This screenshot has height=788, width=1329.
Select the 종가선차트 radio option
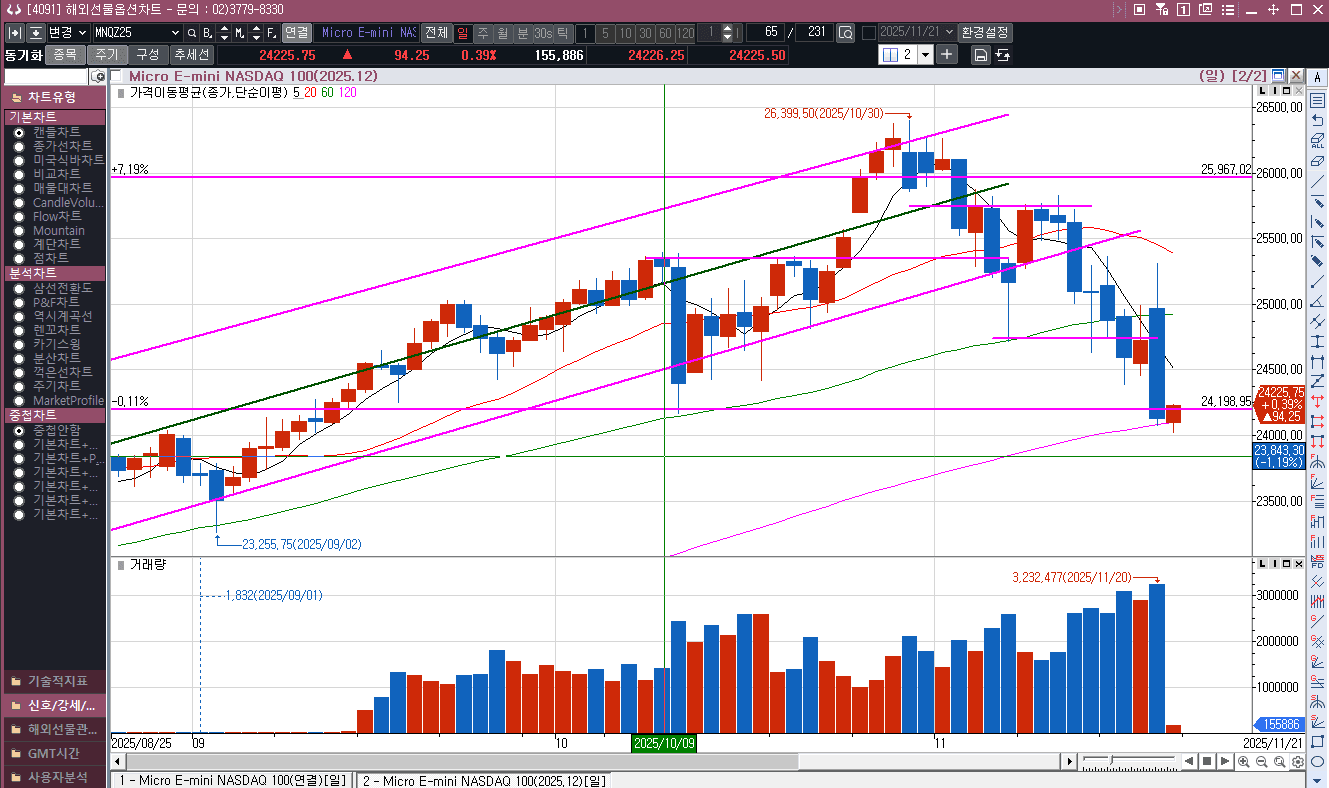point(19,146)
